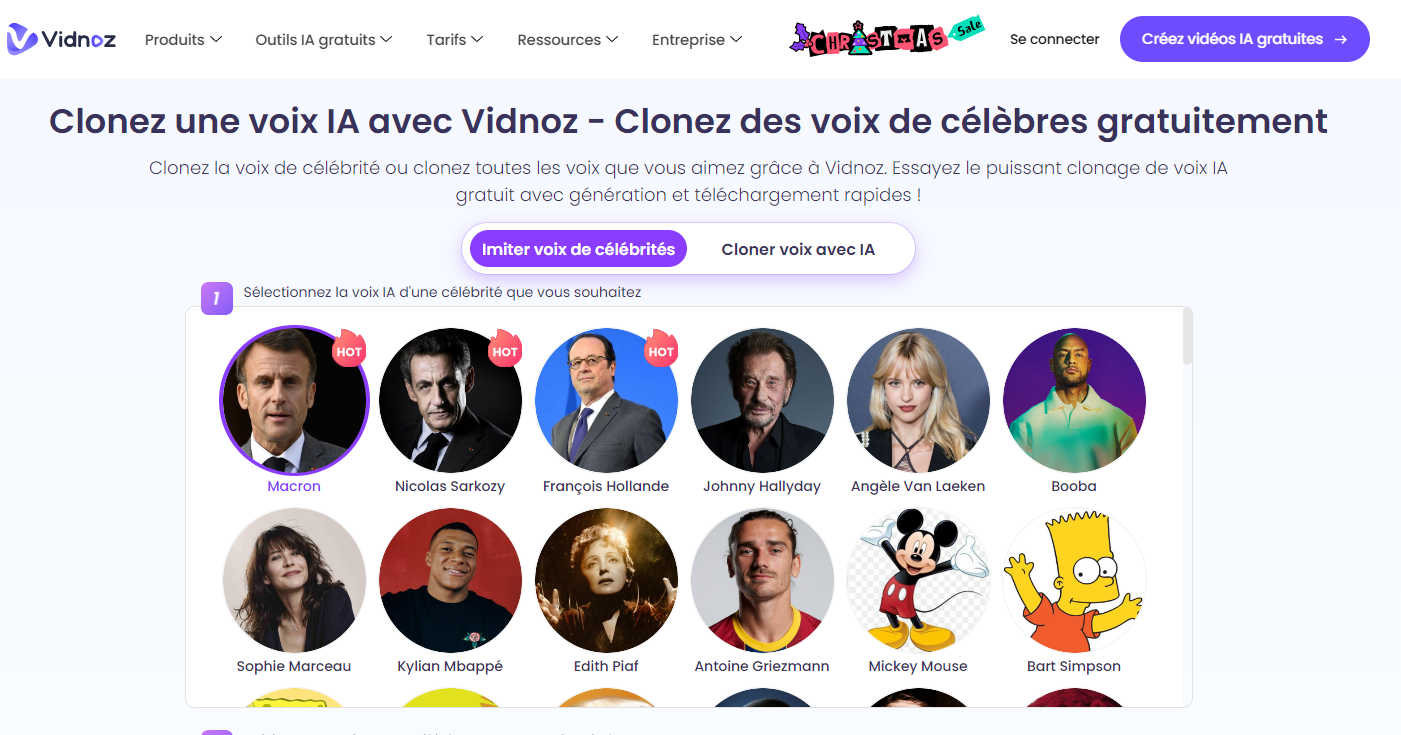Viewport: 1401px width, 735px height.
Task: Select the Mickey Mouse voice avatar
Action: (918, 581)
